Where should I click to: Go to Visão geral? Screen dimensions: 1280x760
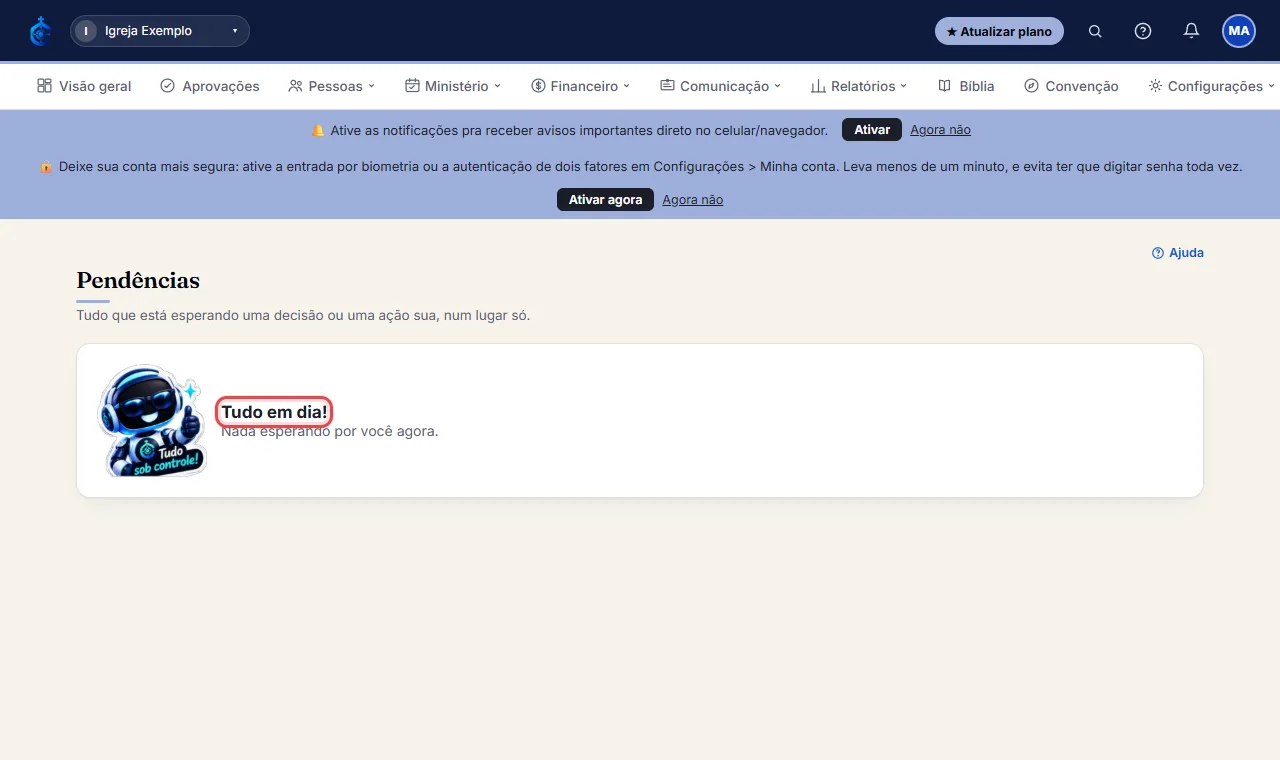tap(84, 86)
